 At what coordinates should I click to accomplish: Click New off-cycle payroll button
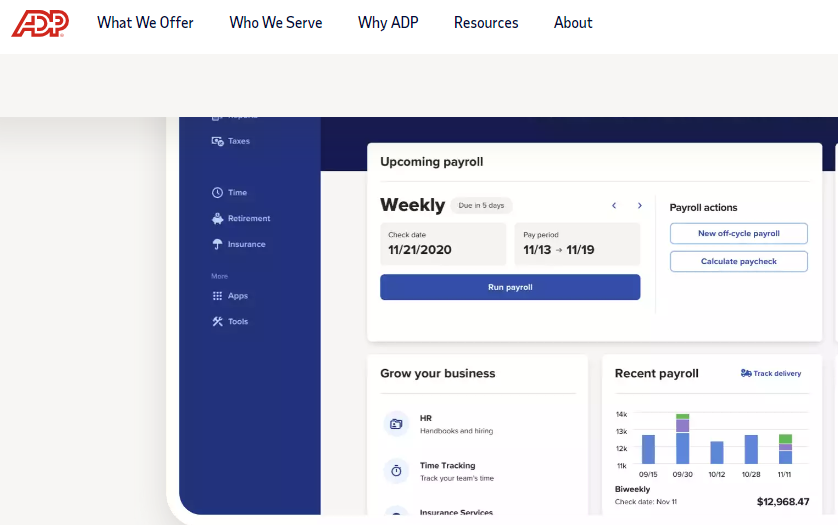739,234
